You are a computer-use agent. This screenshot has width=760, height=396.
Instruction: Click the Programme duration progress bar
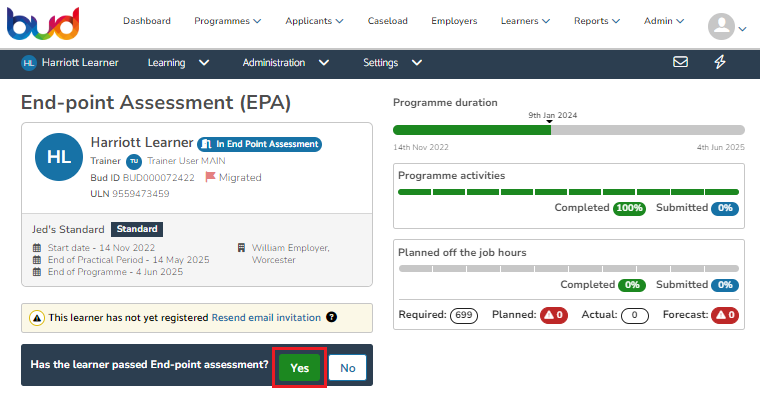click(x=569, y=130)
